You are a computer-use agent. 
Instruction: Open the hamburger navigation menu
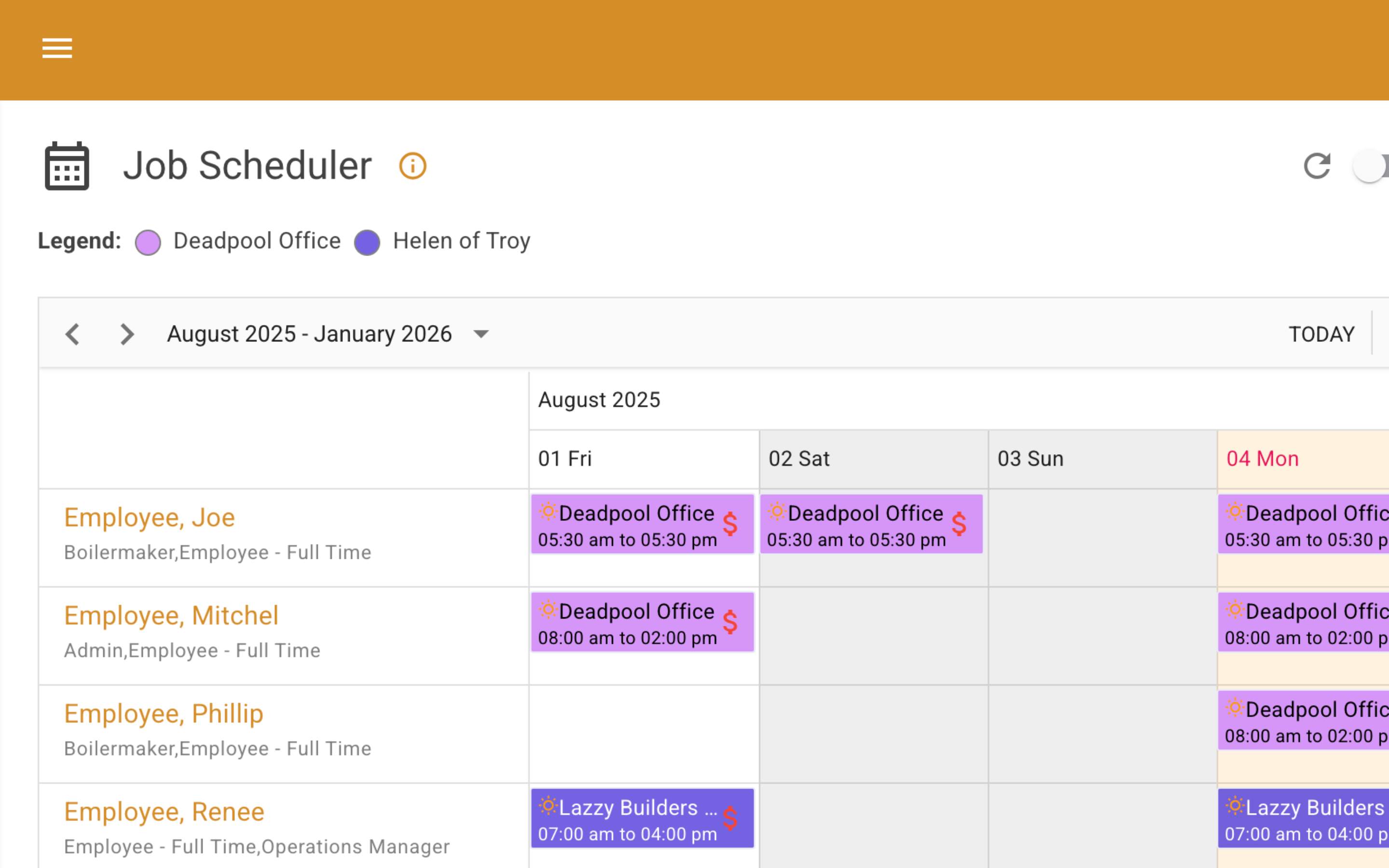click(57, 48)
